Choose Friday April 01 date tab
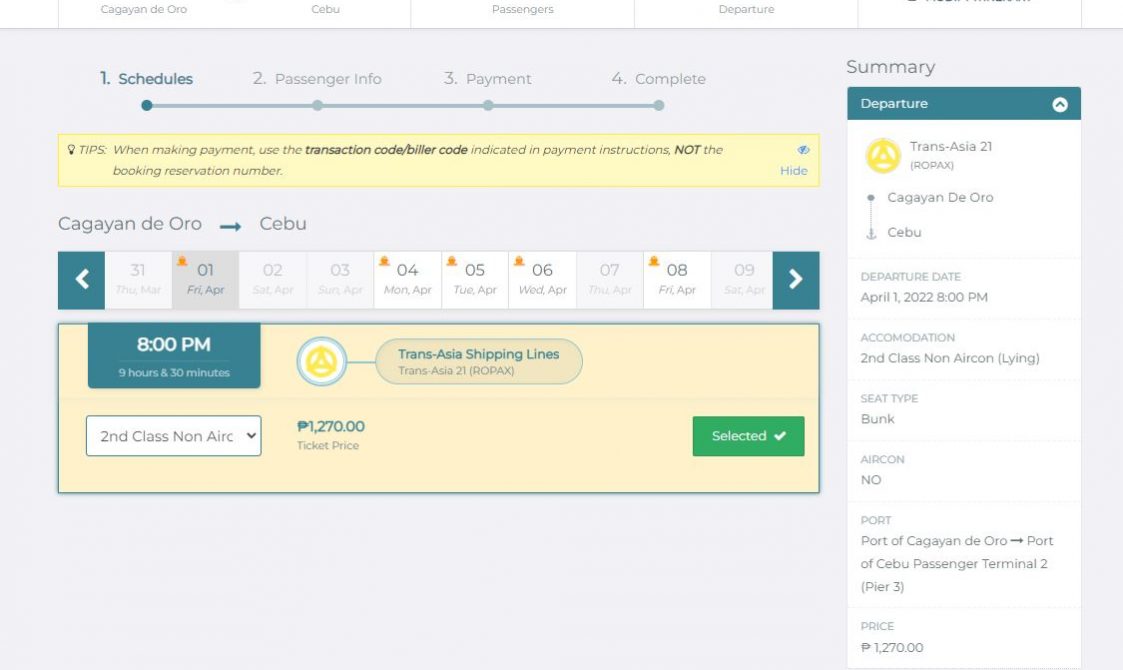 pos(205,280)
